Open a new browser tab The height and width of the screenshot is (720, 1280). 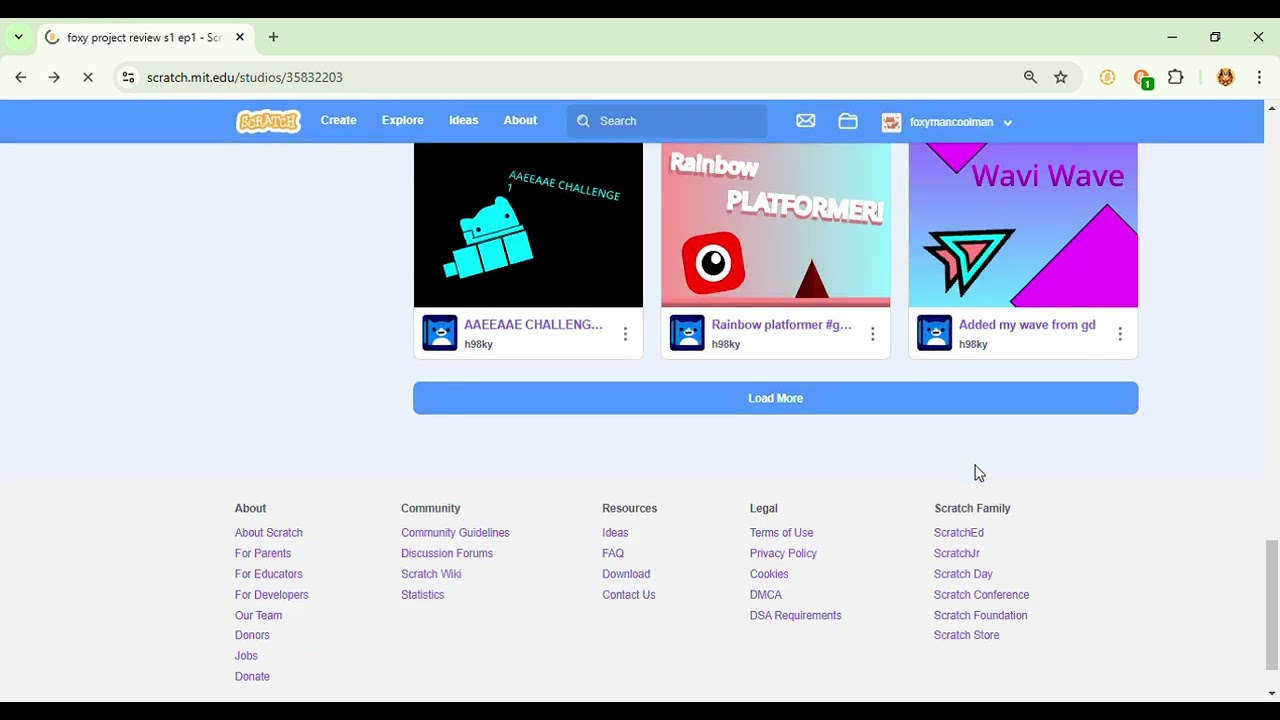[x=273, y=37]
